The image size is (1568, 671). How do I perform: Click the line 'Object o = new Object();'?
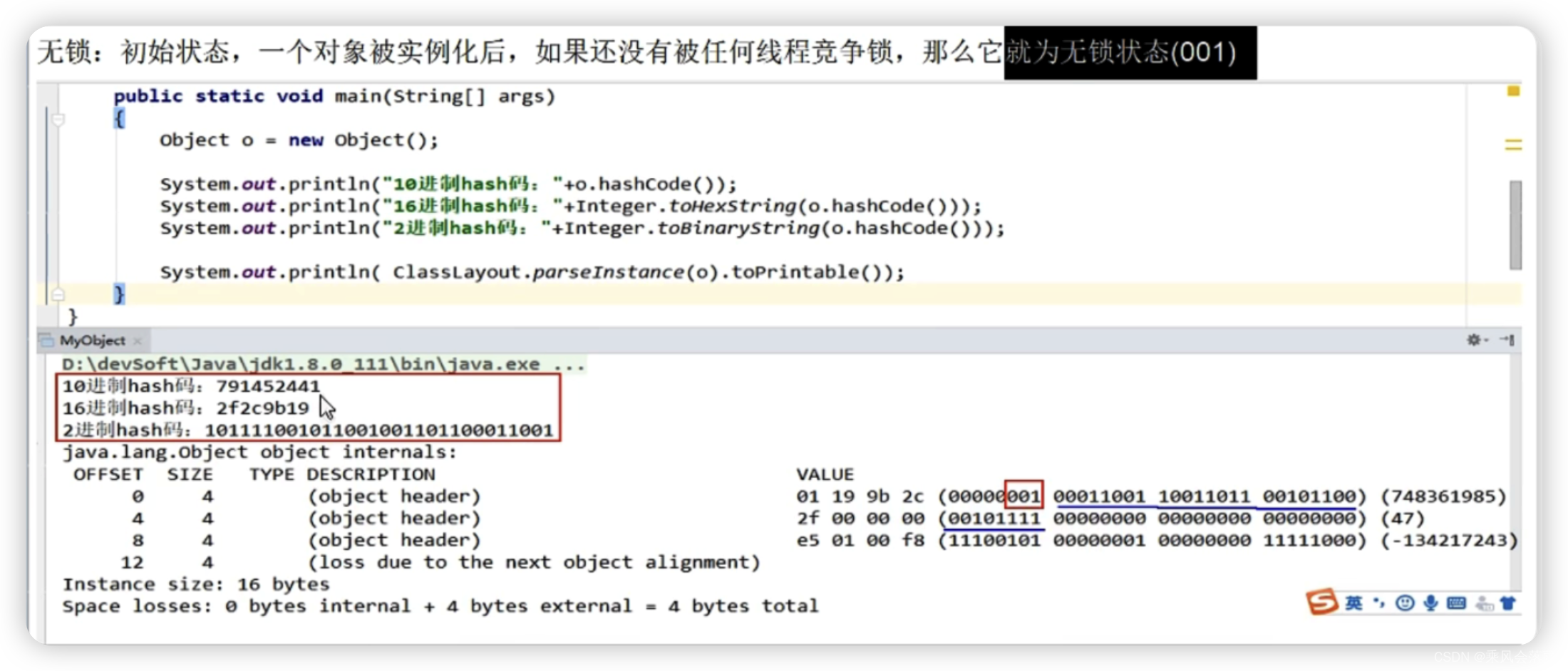[299, 140]
